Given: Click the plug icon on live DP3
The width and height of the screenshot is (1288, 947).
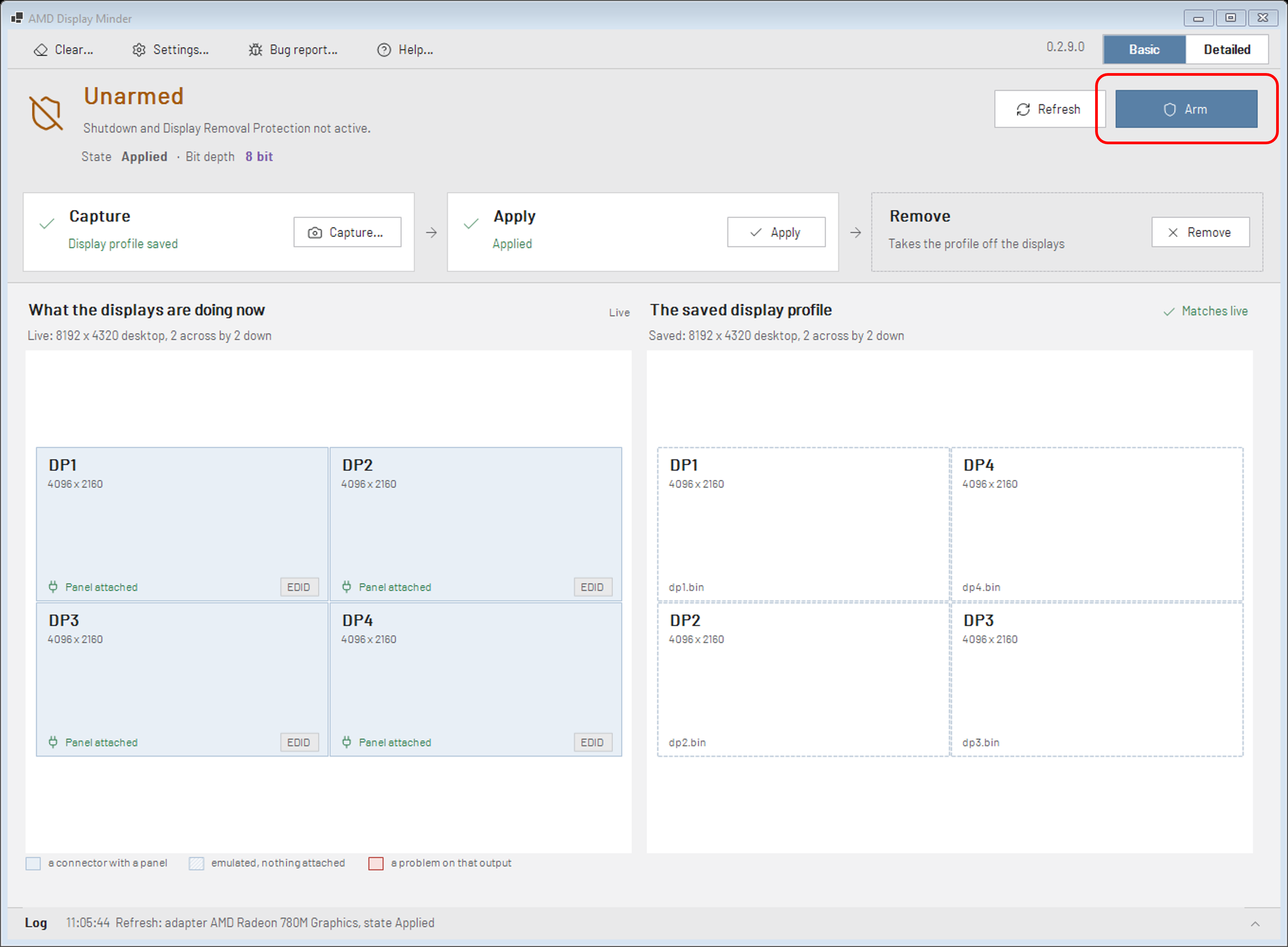Looking at the screenshot, I should (x=53, y=742).
